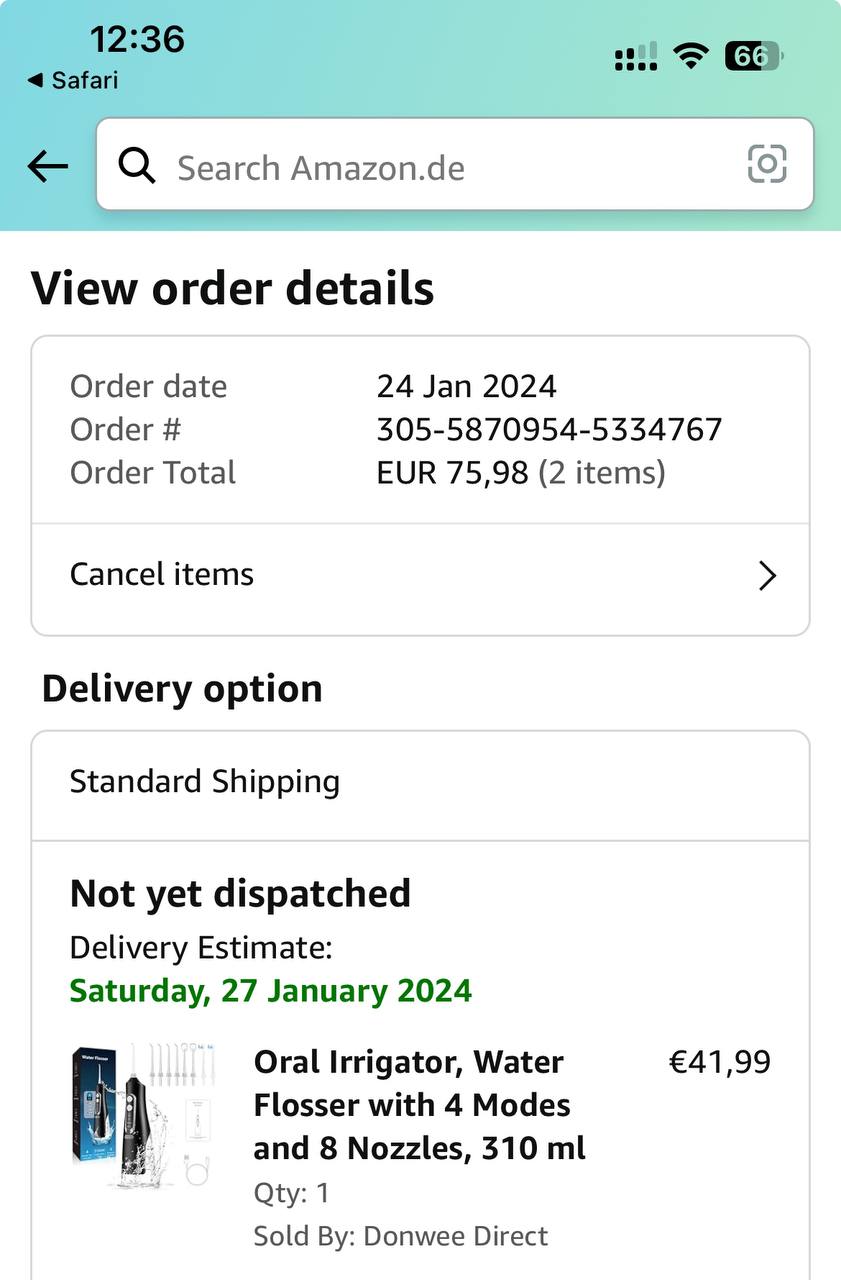Open the water flosser product thumbnail

144,1117
